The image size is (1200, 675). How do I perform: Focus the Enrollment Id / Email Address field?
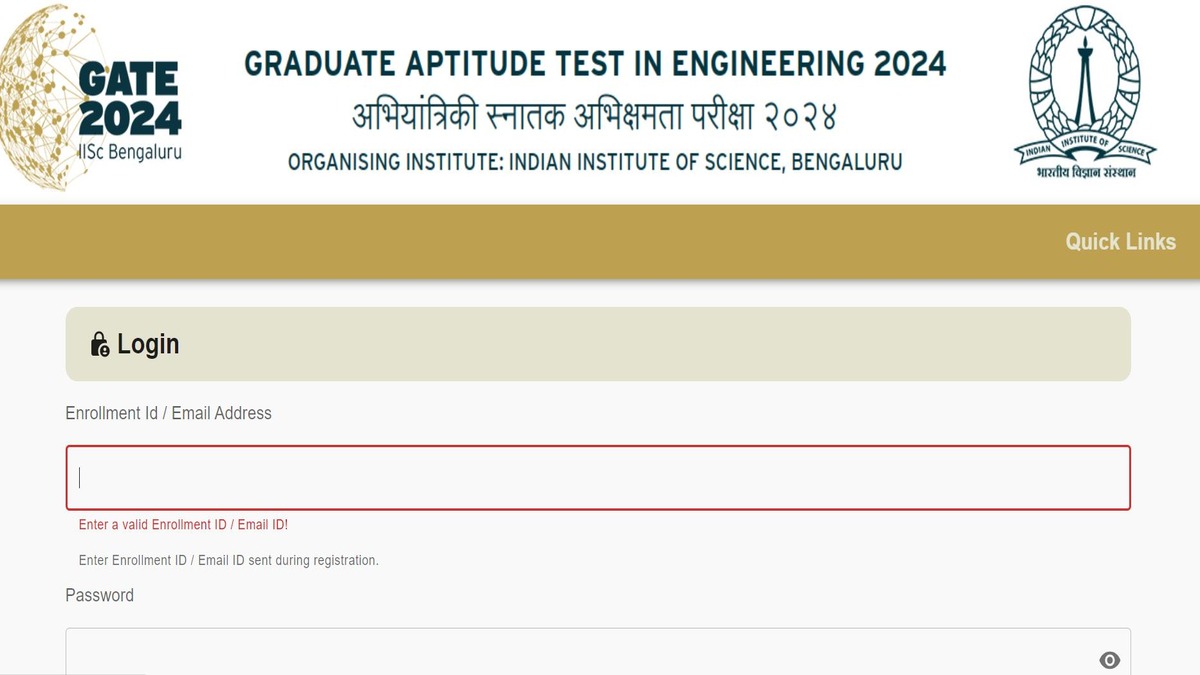[x=598, y=478]
